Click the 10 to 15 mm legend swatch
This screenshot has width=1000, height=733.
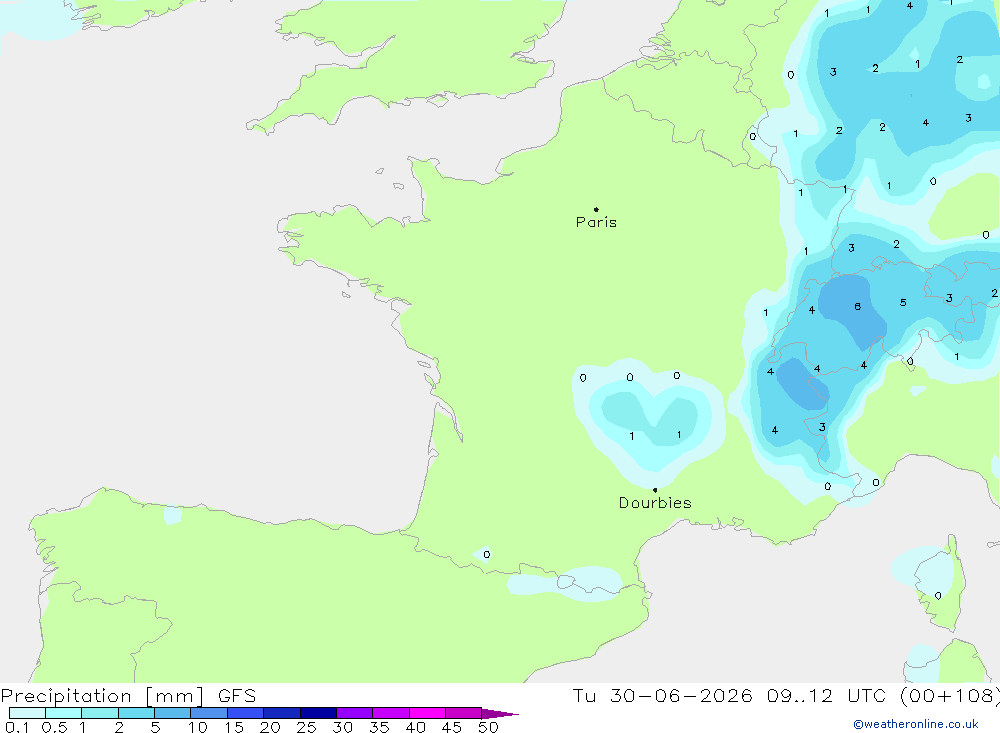(209, 713)
